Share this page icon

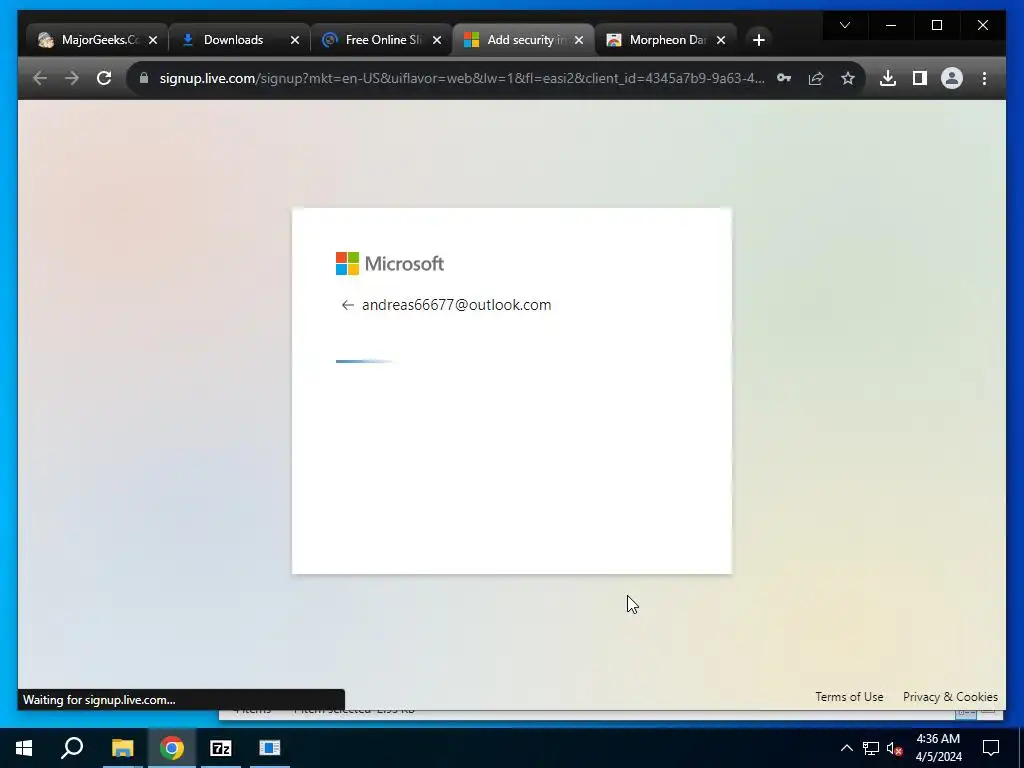tap(816, 78)
